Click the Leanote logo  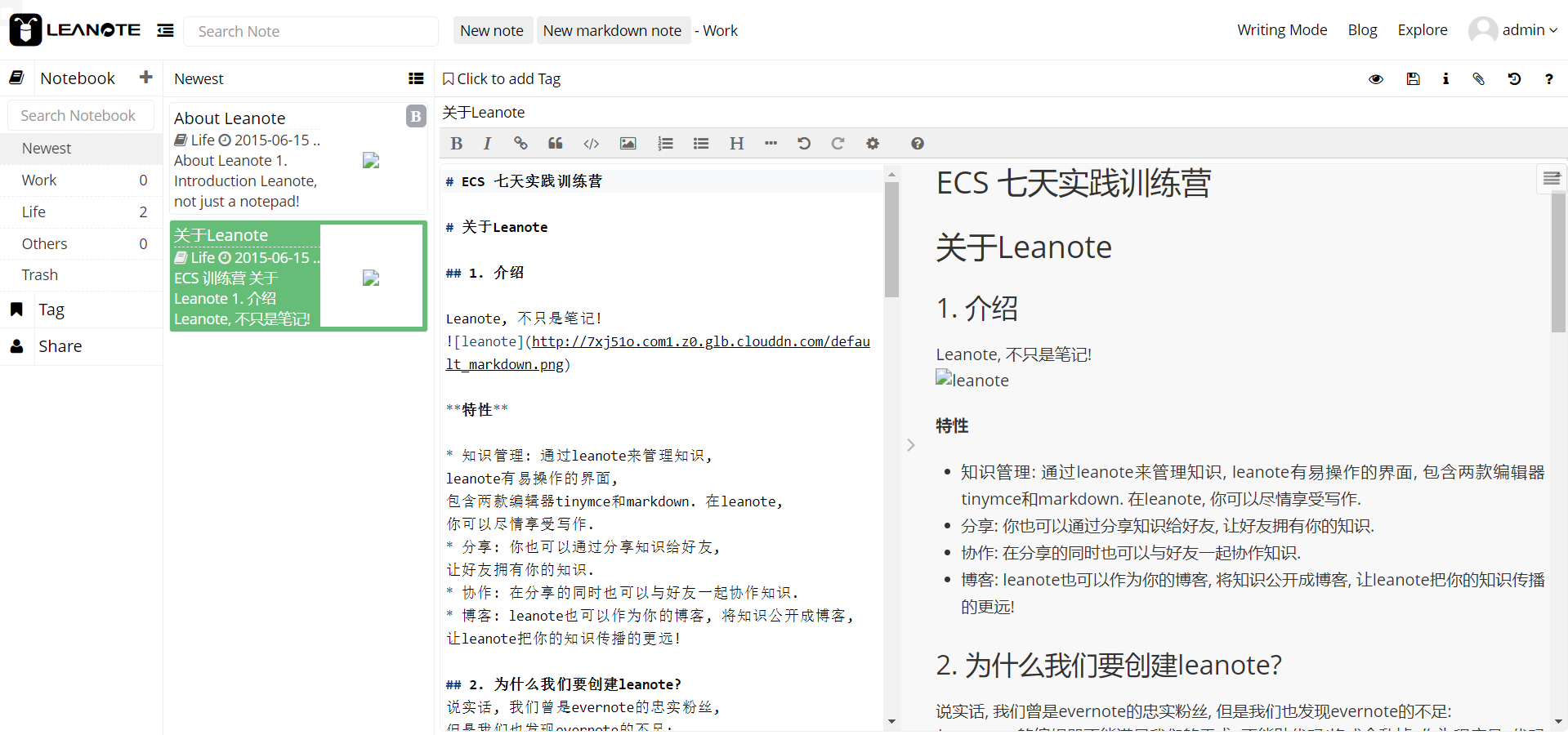click(x=74, y=30)
